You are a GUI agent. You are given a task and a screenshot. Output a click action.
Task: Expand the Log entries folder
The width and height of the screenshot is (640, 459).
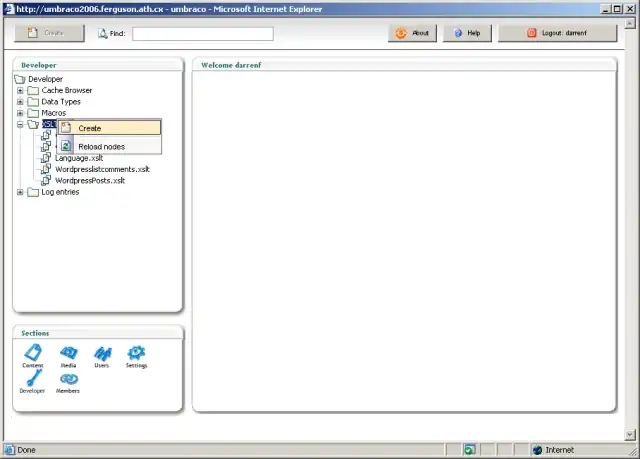[20, 192]
